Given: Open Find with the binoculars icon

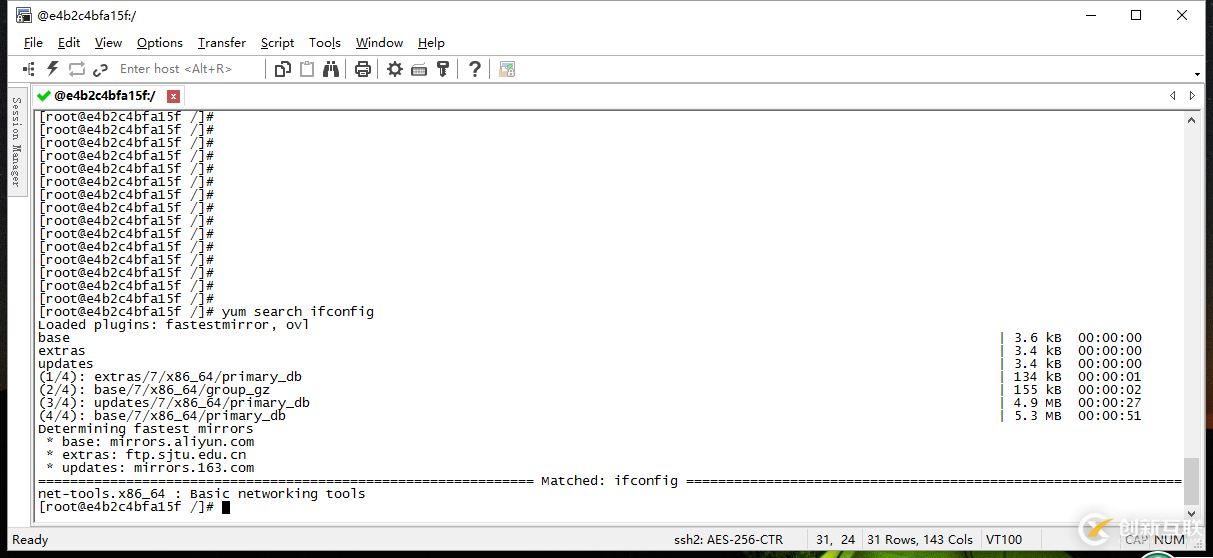Looking at the screenshot, I should pyautogui.click(x=332, y=69).
